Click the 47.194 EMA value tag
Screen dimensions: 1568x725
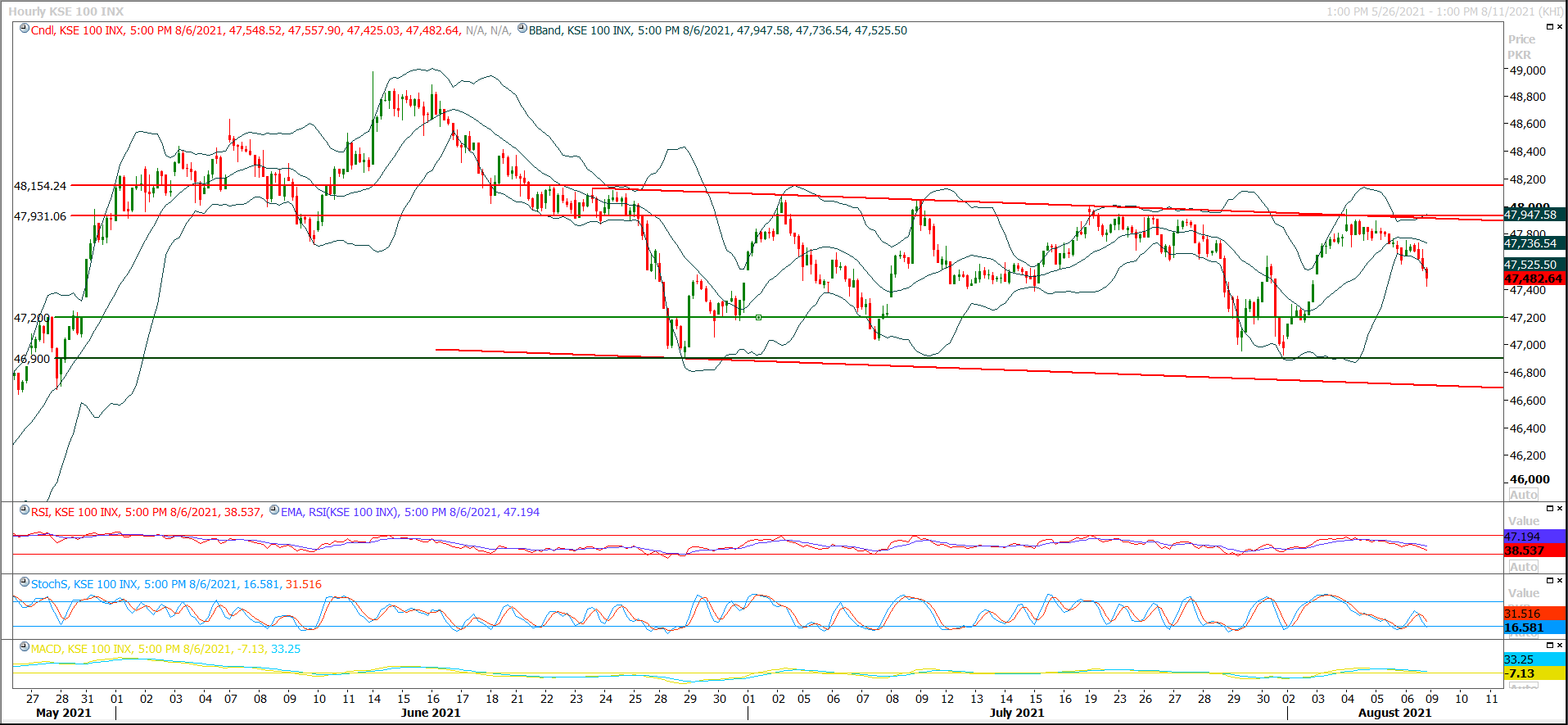(x=1534, y=537)
